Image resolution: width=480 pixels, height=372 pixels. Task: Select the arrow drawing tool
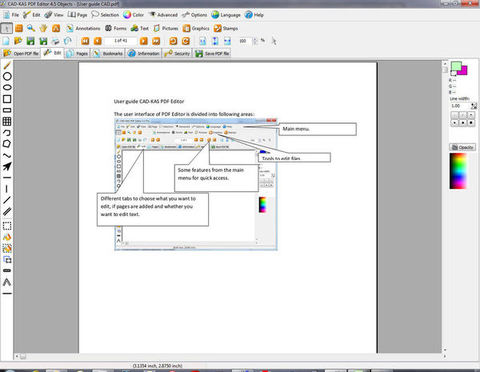7,166
